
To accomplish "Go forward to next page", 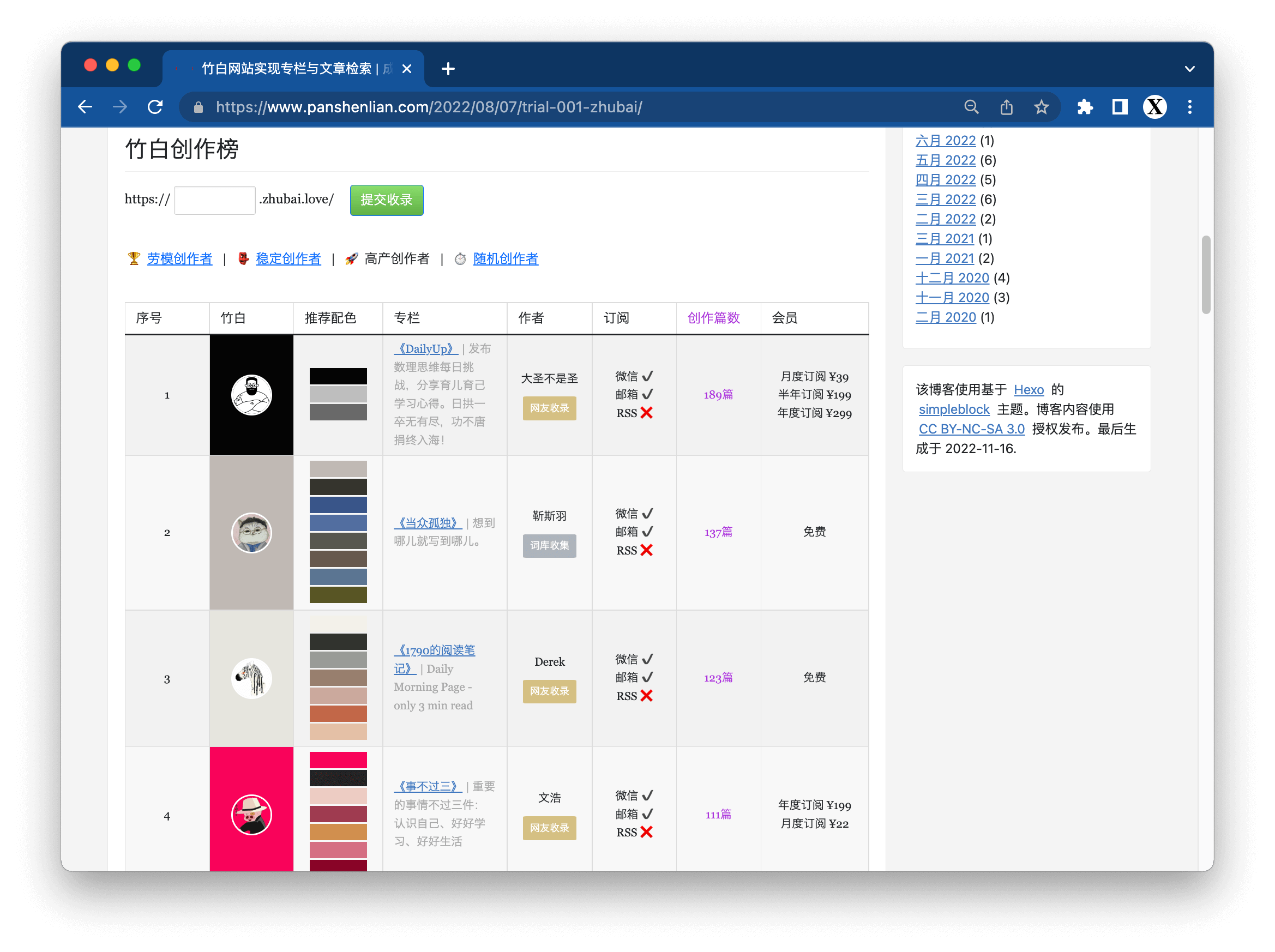I will (120, 107).
